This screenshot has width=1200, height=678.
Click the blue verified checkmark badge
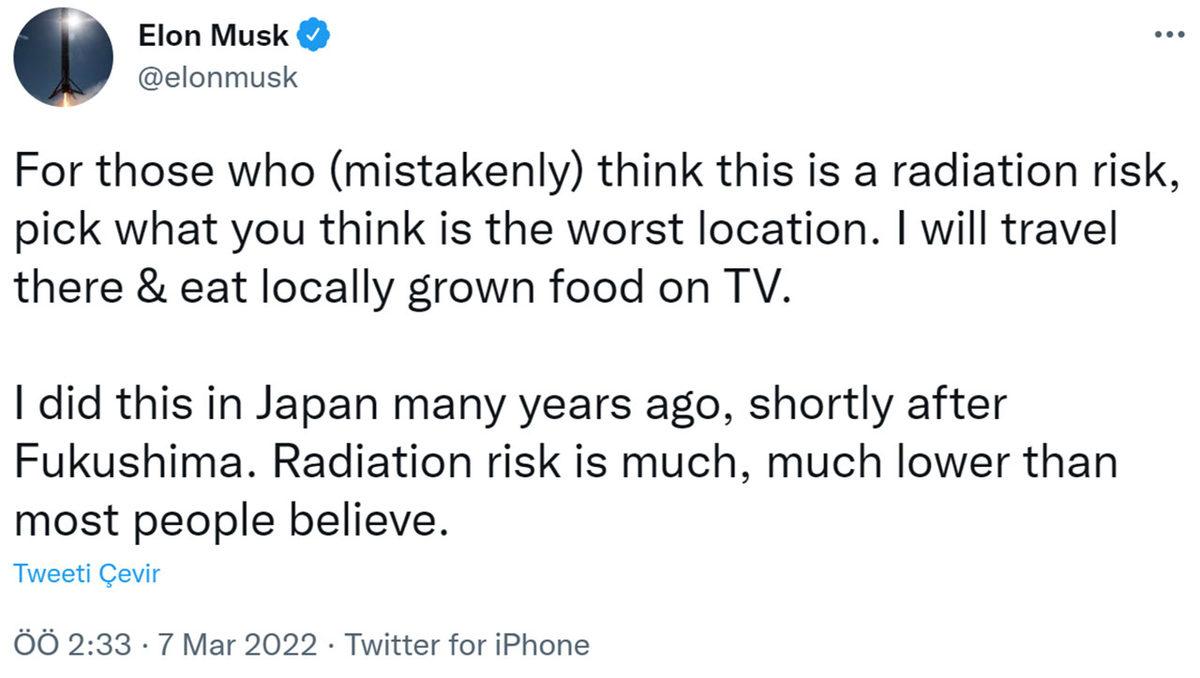coord(317,37)
